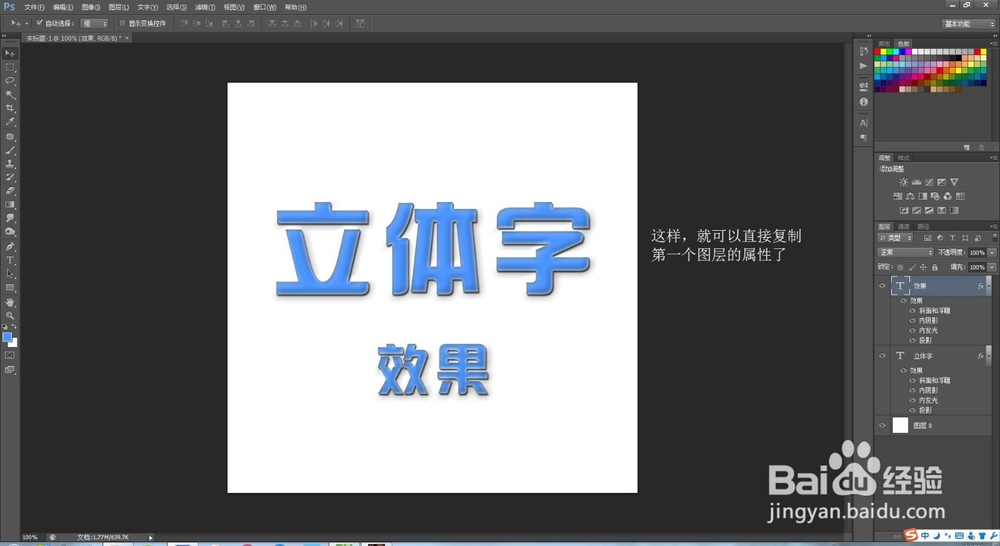Image resolution: width=1000 pixels, height=546 pixels.
Task: Switch to the 样式 panel tab
Action: tap(904, 158)
